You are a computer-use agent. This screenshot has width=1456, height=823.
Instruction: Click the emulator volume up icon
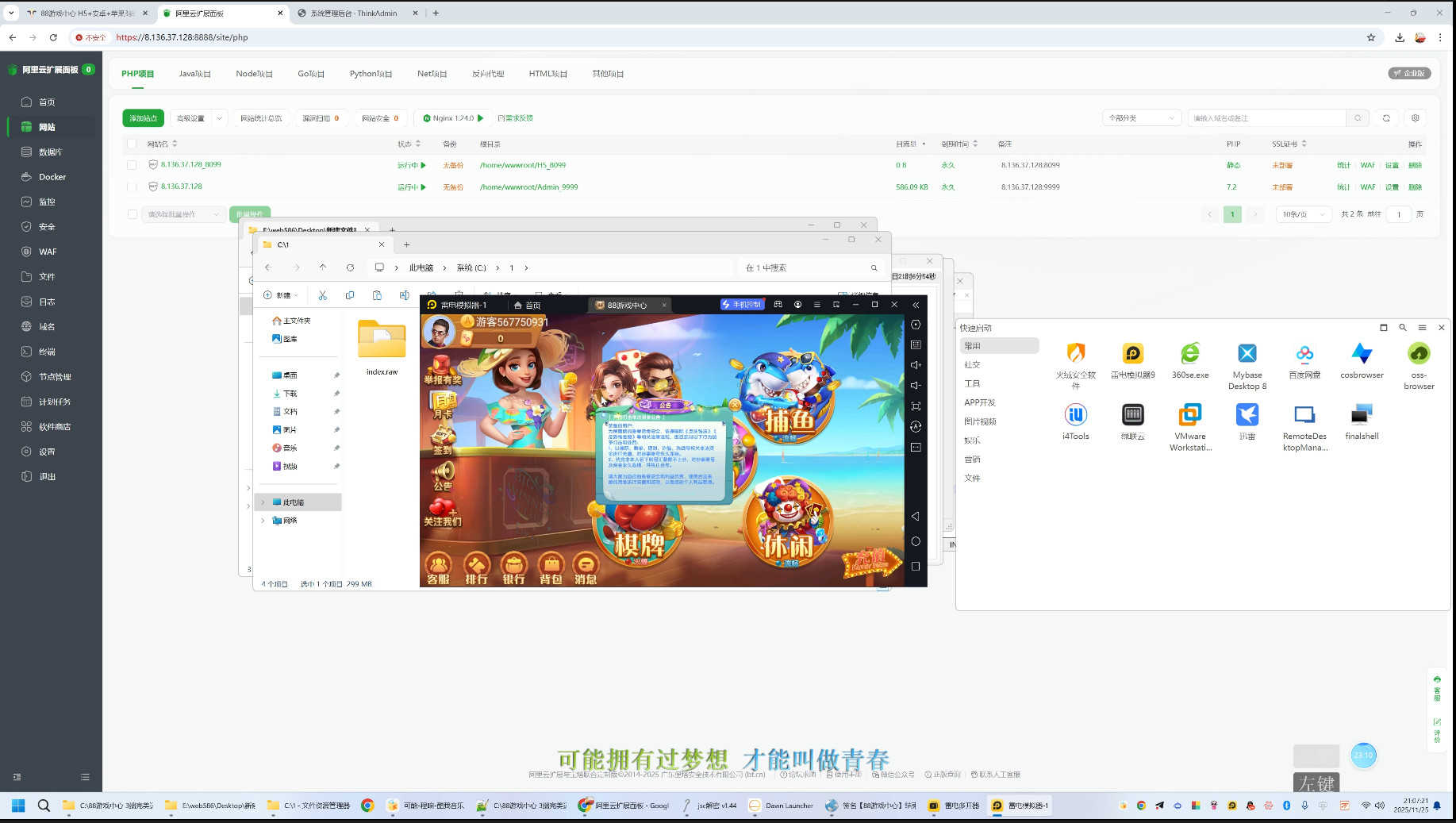pyautogui.click(x=916, y=365)
